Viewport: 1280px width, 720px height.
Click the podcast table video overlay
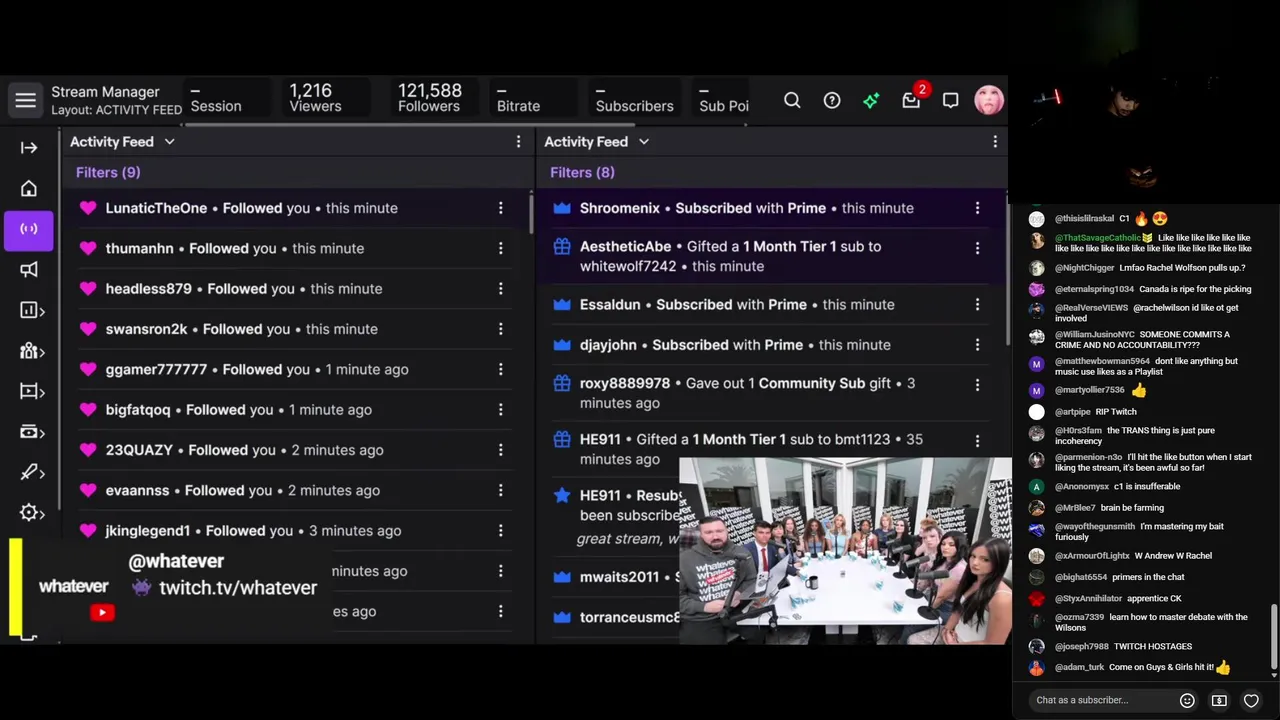click(x=845, y=551)
